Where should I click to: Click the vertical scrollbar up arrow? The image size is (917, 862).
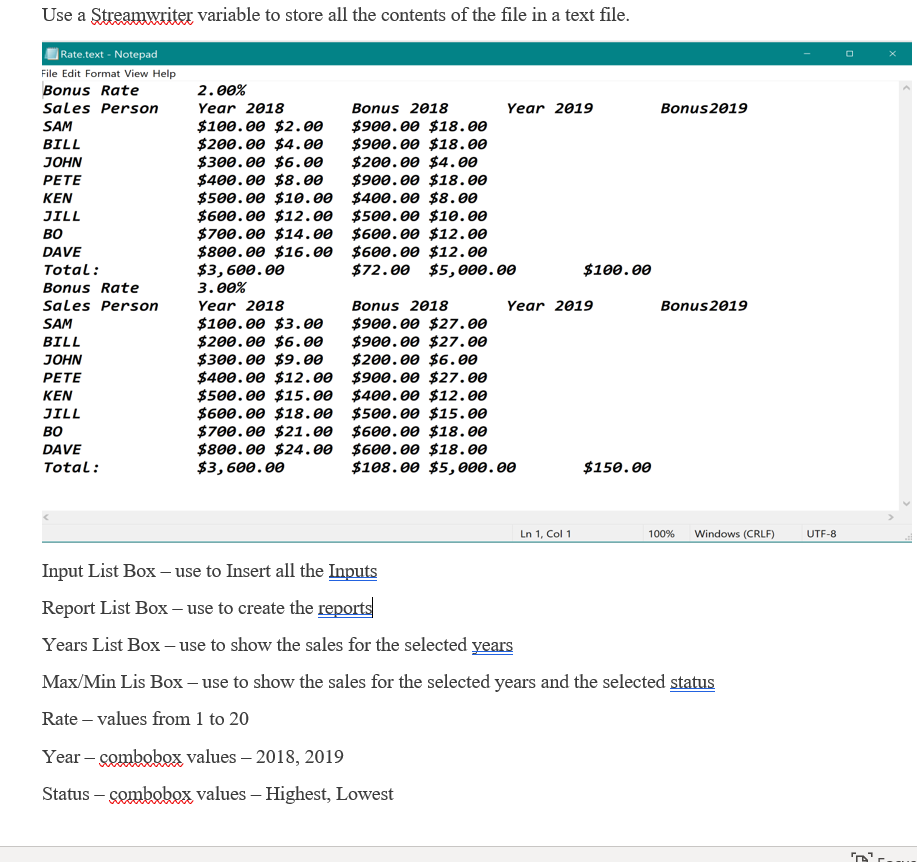tap(905, 88)
